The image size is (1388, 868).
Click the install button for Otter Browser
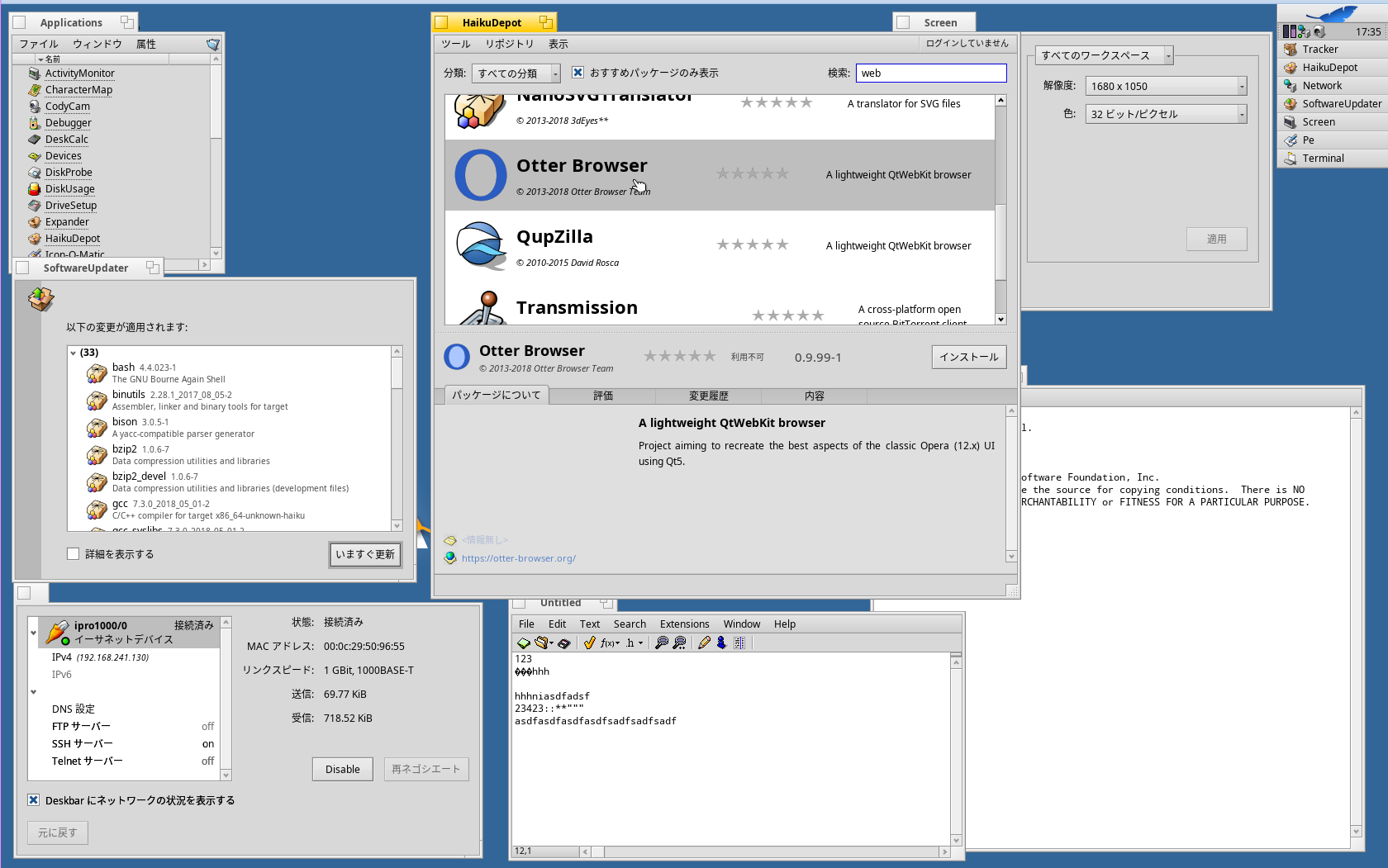pos(969,357)
